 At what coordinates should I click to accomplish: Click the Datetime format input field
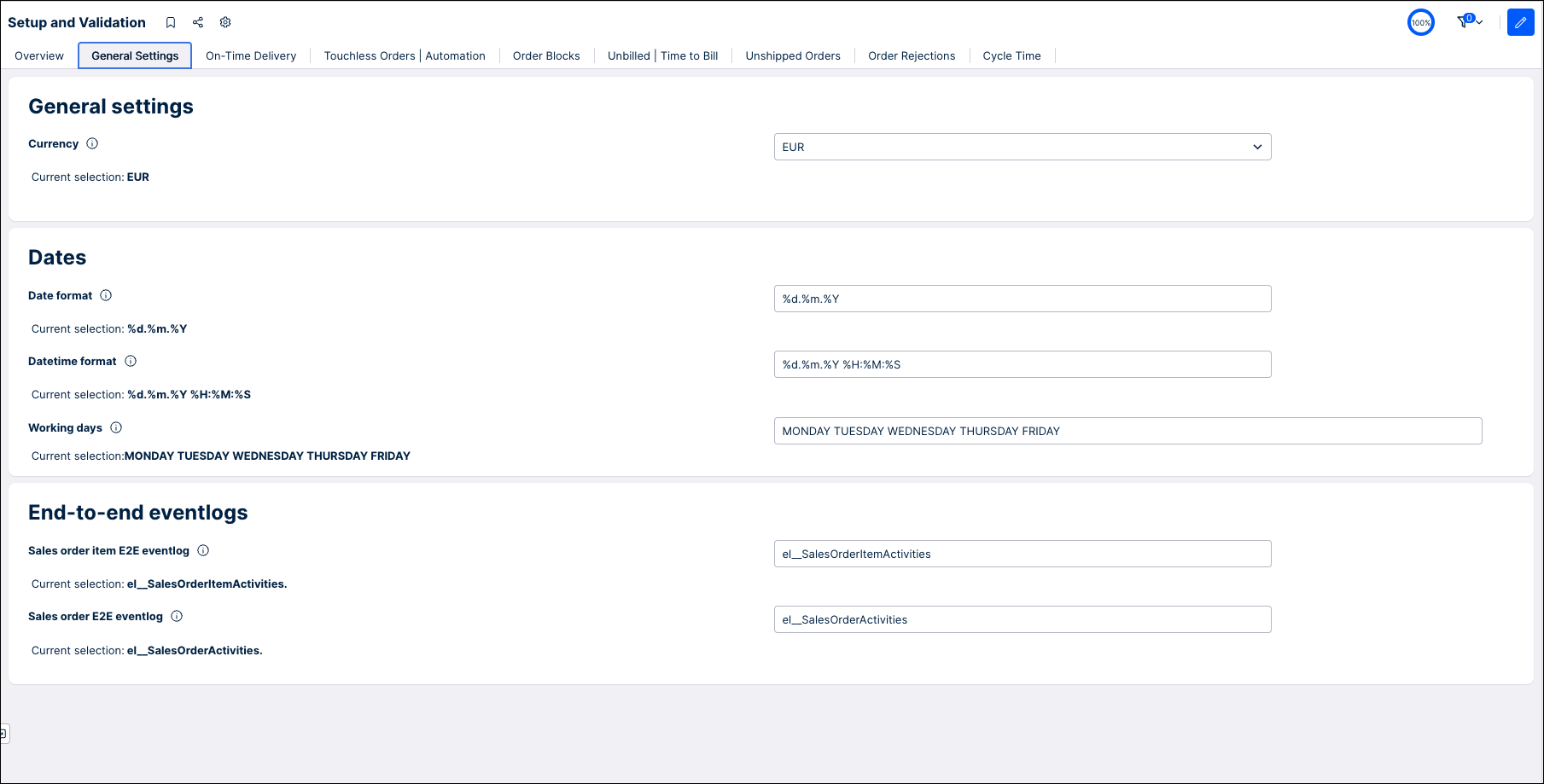1023,364
